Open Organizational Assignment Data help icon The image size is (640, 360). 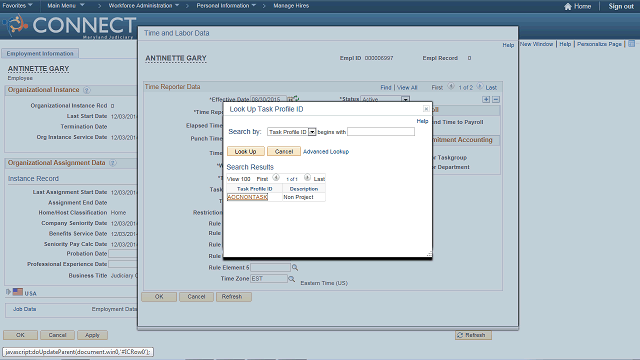click(113, 163)
